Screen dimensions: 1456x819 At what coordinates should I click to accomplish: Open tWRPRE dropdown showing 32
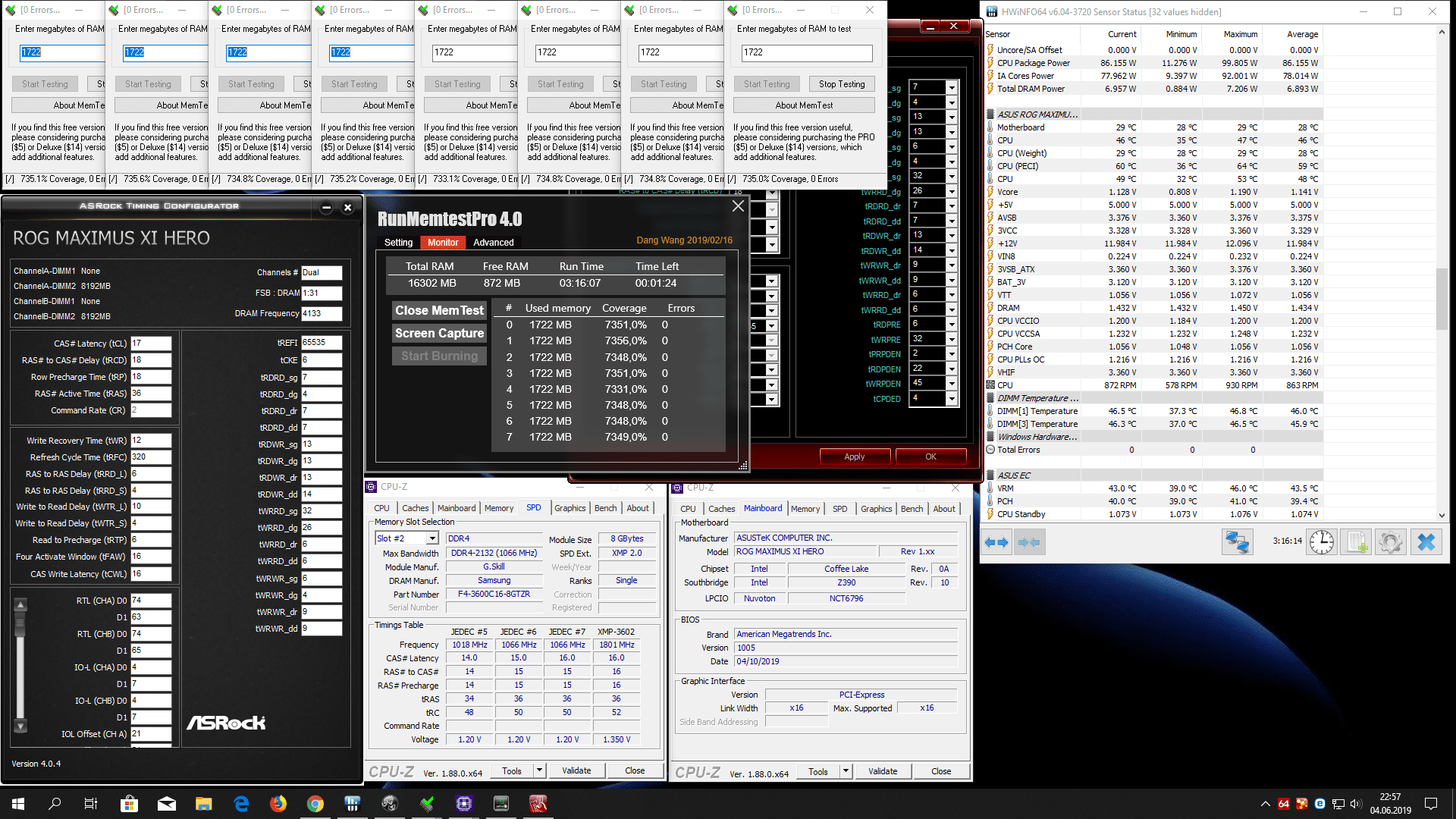coord(951,339)
